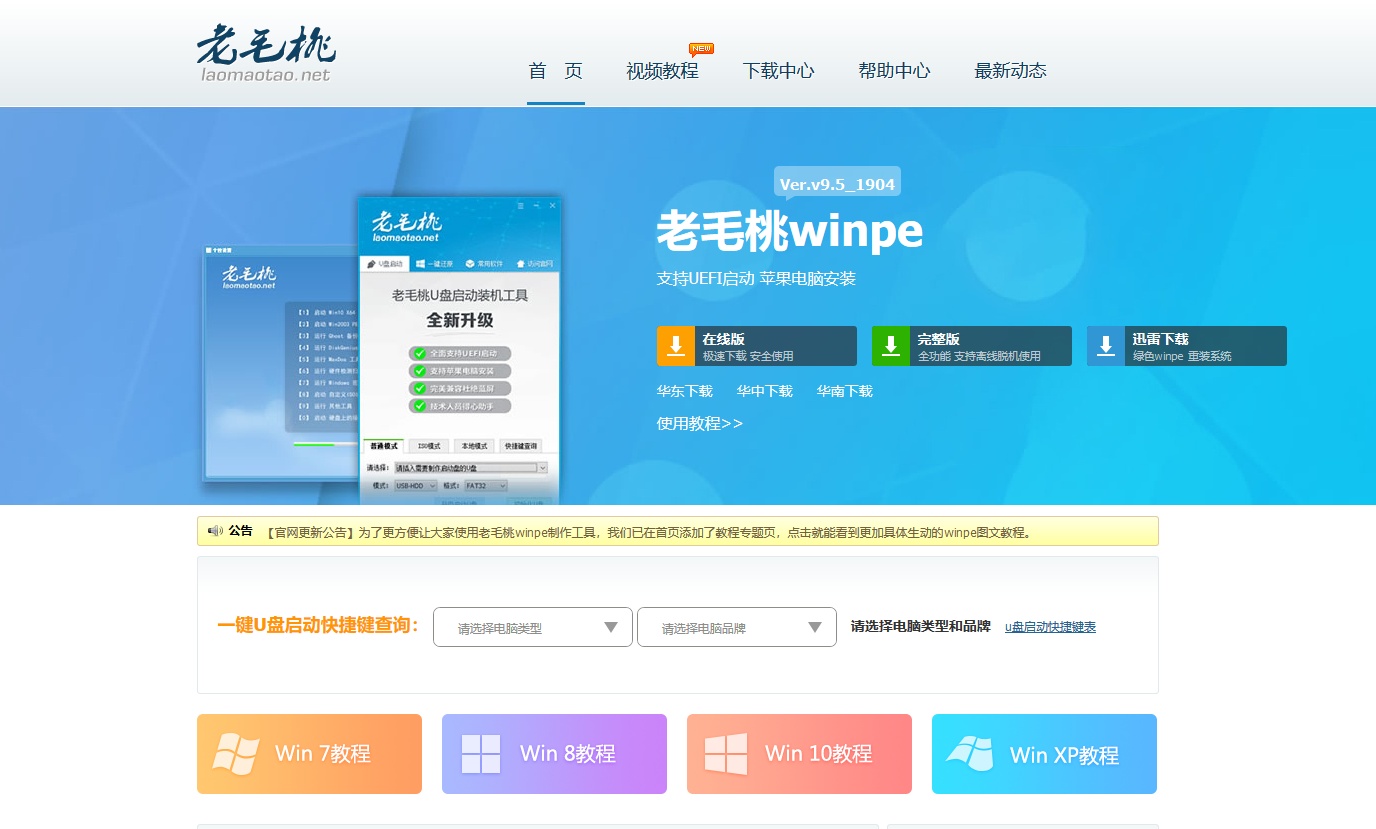Open the 视频教程 navigation item
The width and height of the screenshot is (1376, 829).
pyautogui.click(x=662, y=71)
